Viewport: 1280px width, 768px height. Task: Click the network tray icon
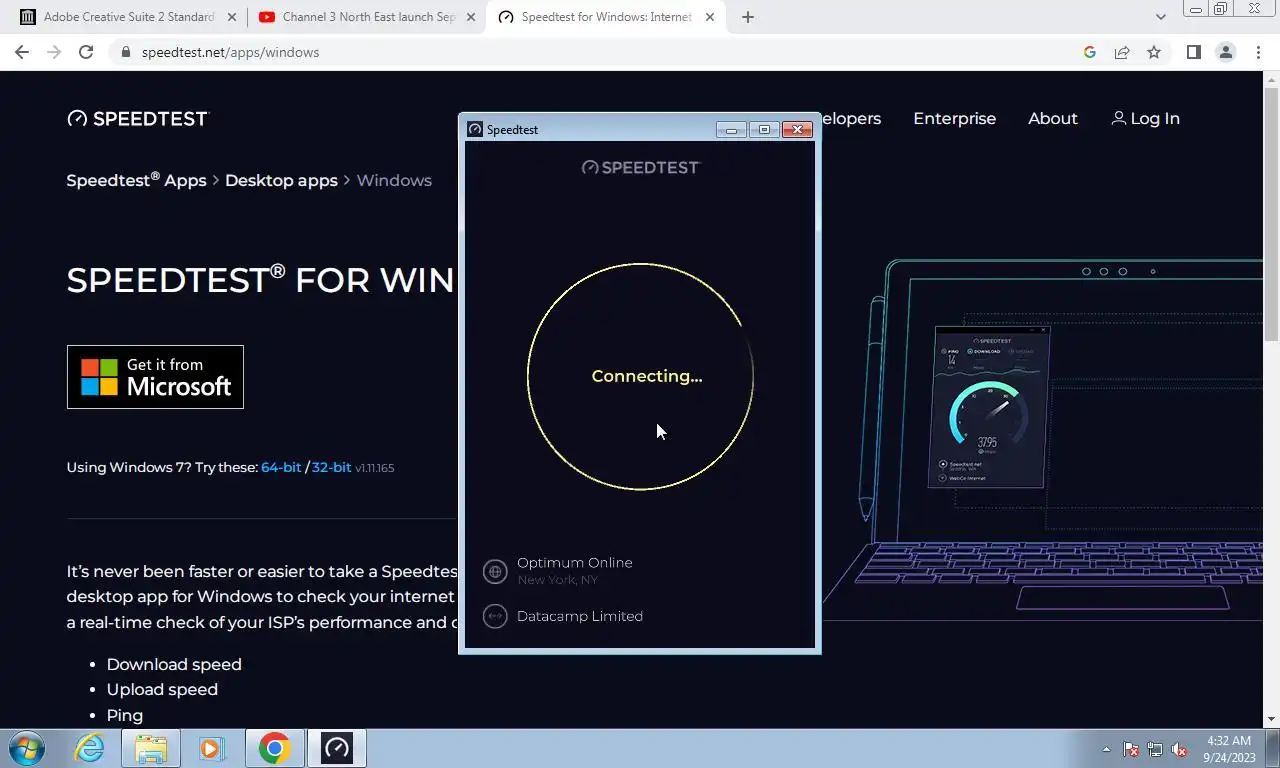pyautogui.click(x=1155, y=749)
